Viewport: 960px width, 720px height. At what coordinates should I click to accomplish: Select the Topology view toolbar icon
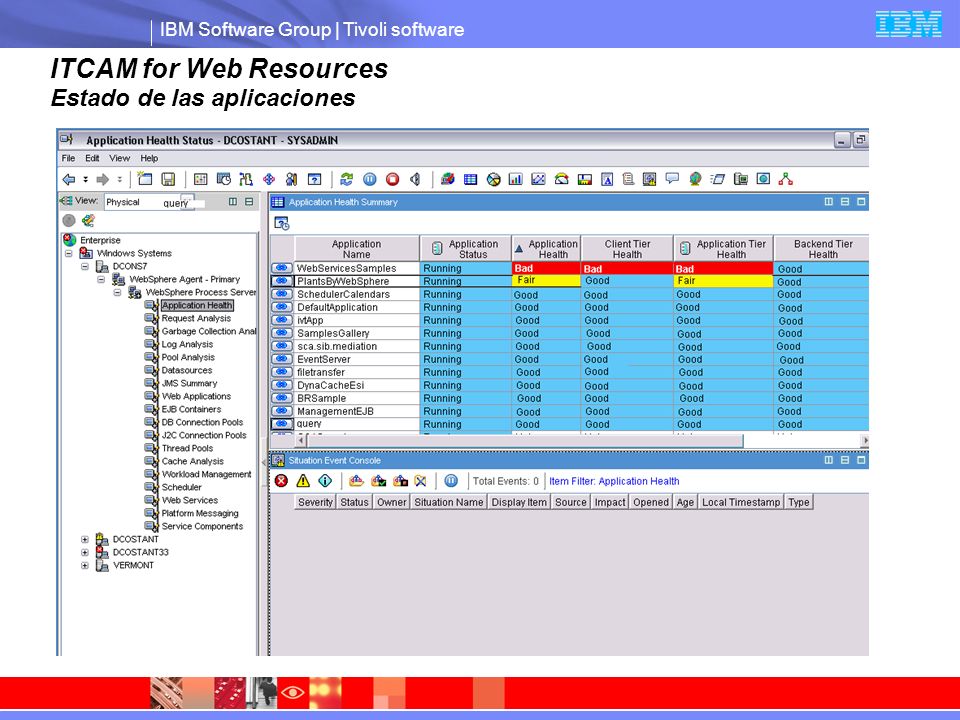coord(786,179)
